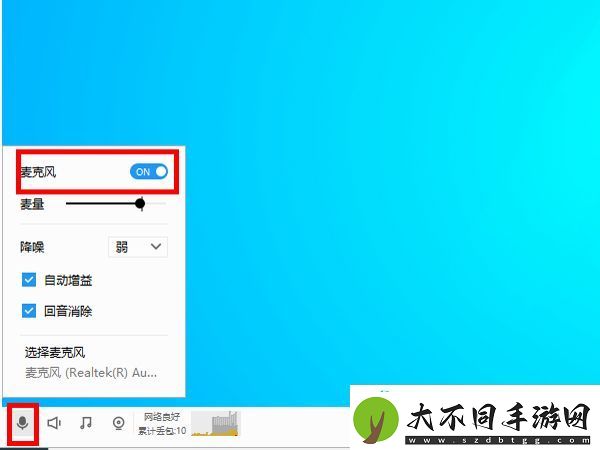Select 麦克风 (Realtek(R) Au... device entry
The width and height of the screenshot is (600, 450).
pos(91,372)
